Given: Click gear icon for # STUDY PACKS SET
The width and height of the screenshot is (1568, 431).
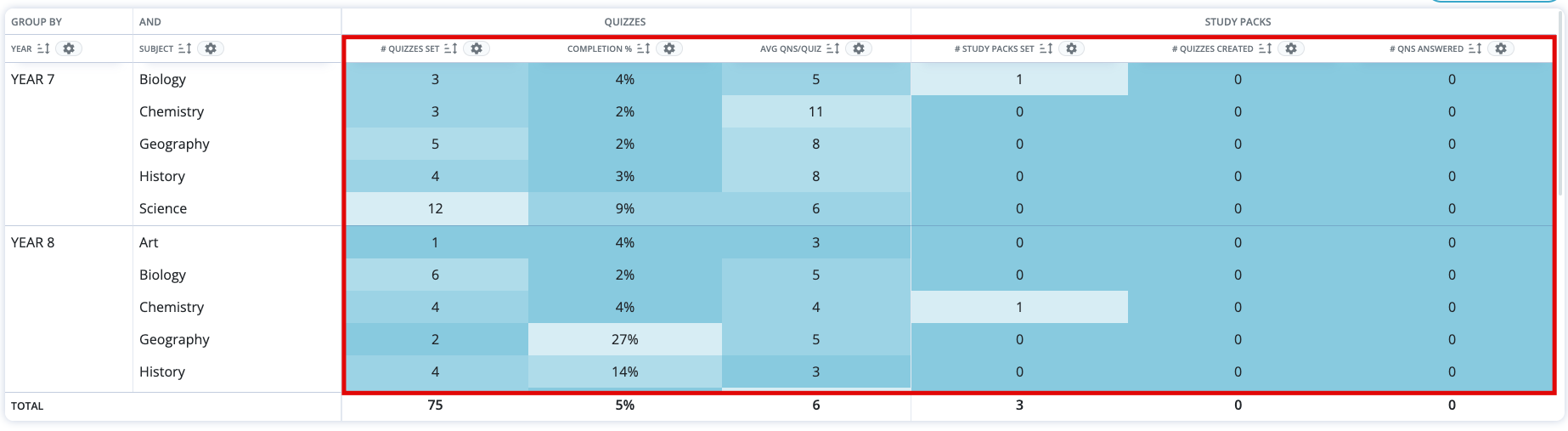Looking at the screenshot, I should pos(1072,49).
